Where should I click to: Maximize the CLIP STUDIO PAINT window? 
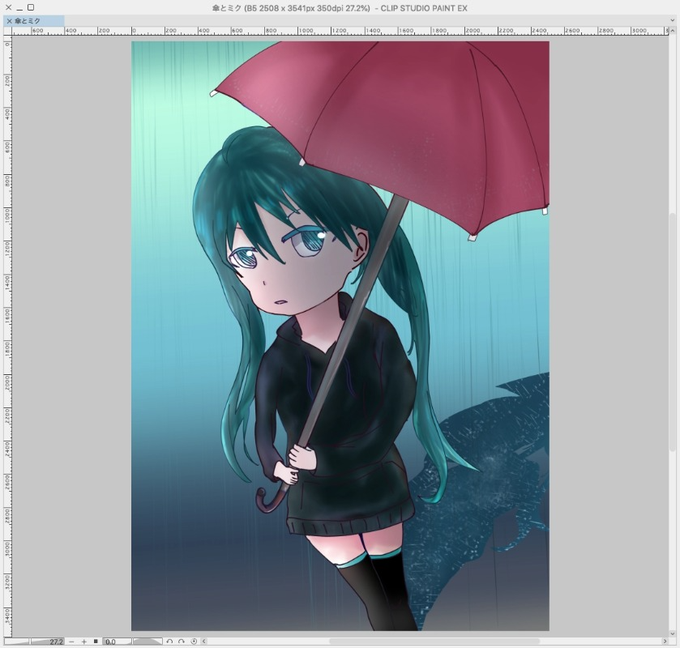[x=30, y=7]
